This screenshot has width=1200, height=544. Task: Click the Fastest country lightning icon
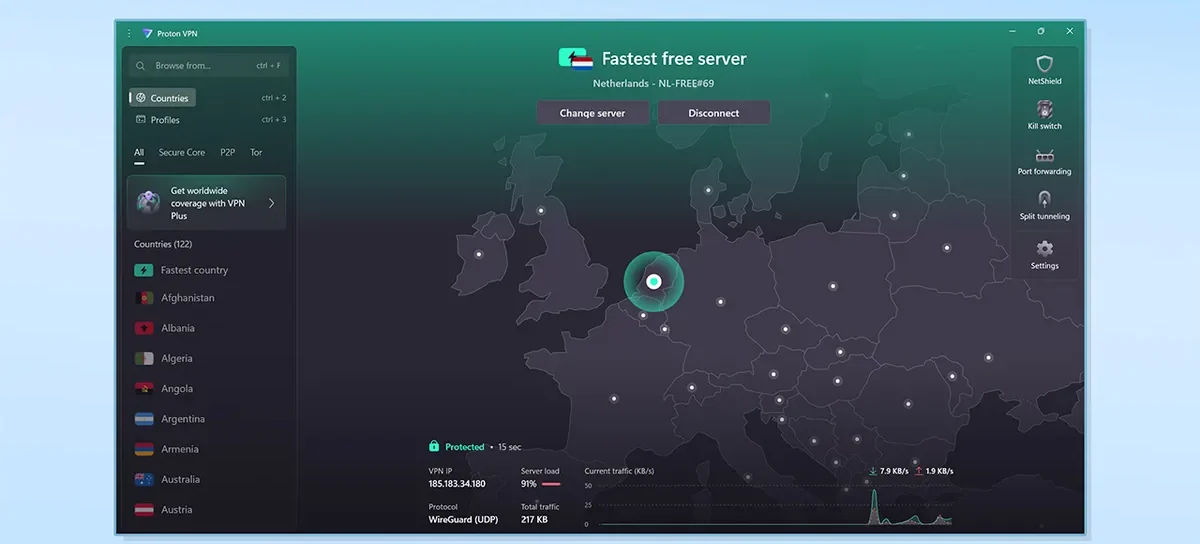[143, 270]
